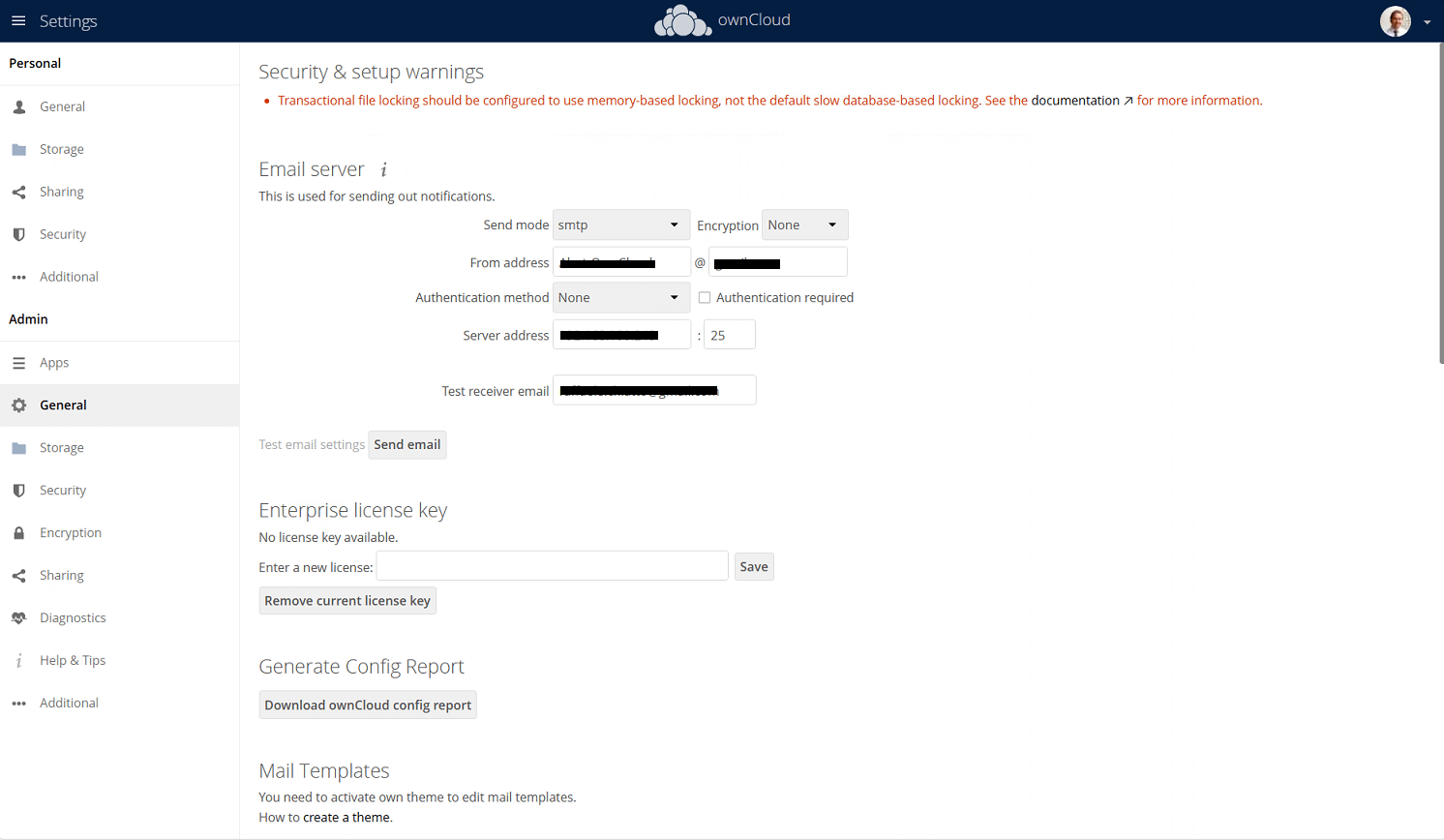Click the Enter a new license field

coord(553,566)
